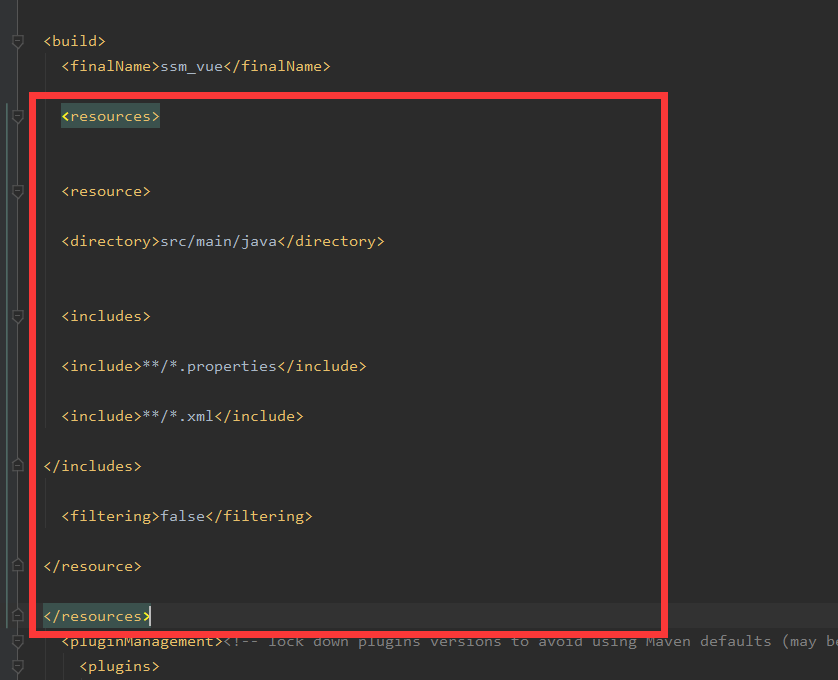Viewport: 838px width, 680px height.
Task: Click the highlighted </resources> closing tag
Action: click(97, 616)
